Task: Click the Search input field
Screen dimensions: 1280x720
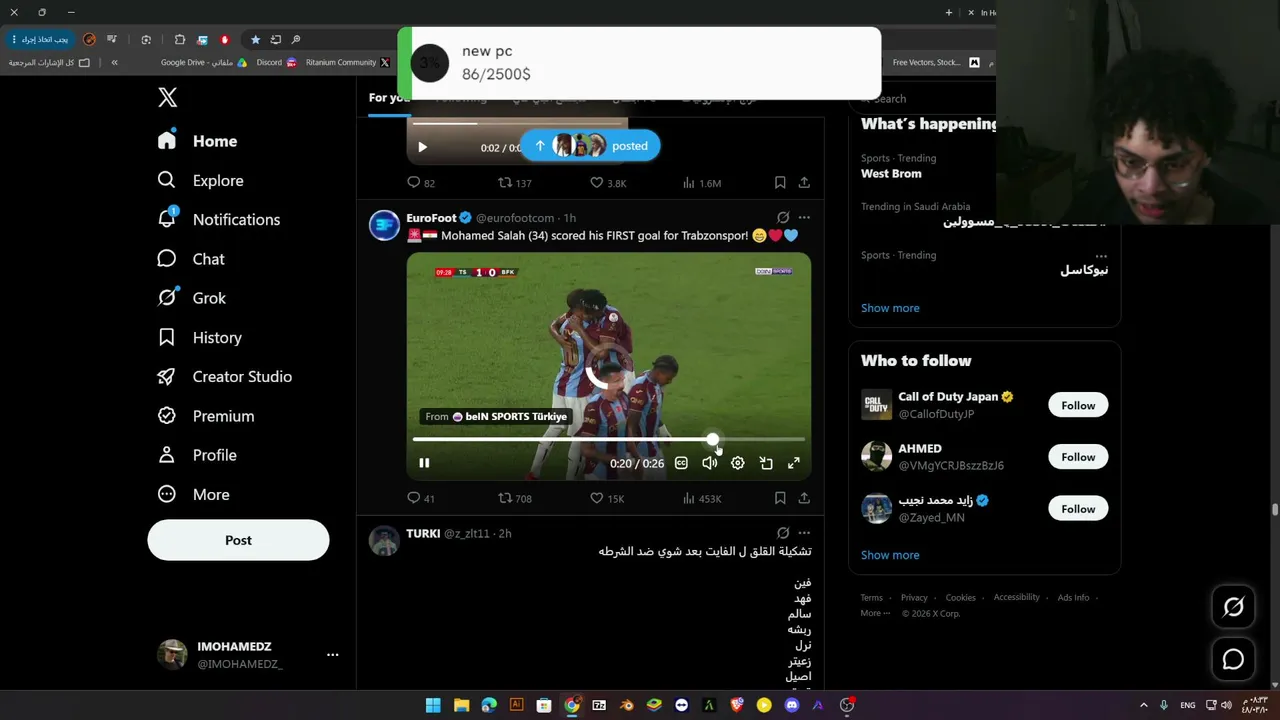Action: tap(925, 99)
